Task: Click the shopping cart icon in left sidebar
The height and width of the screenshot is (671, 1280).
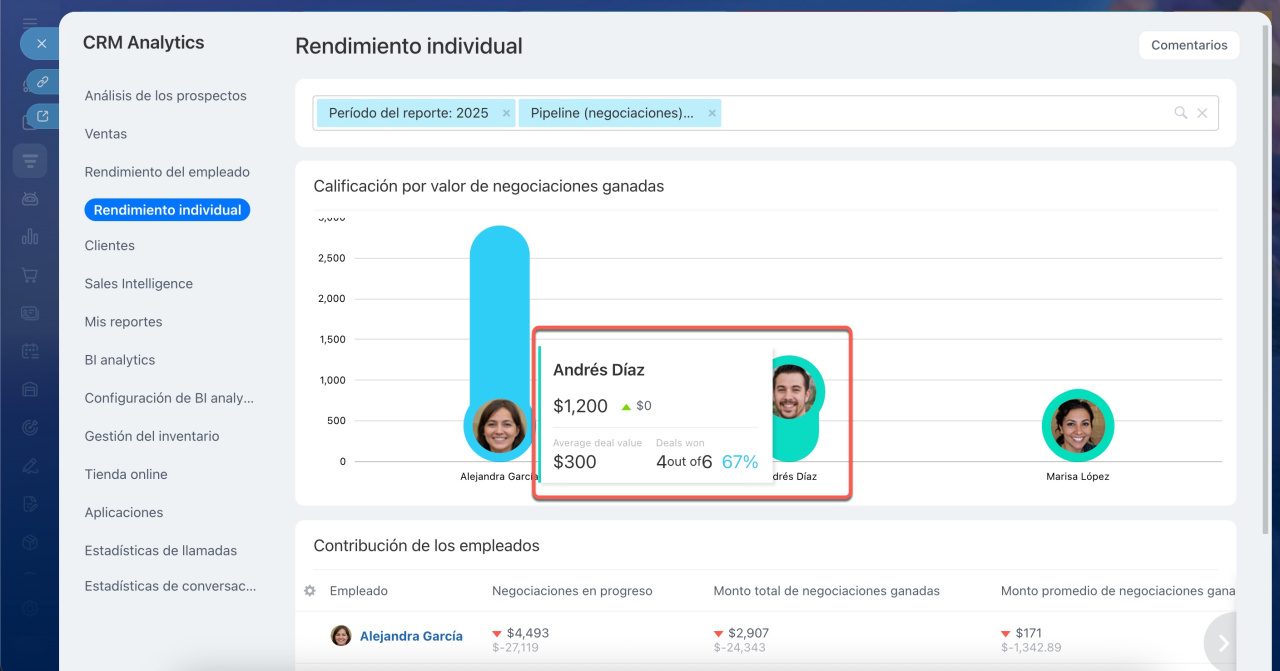Action: [30, 275]
